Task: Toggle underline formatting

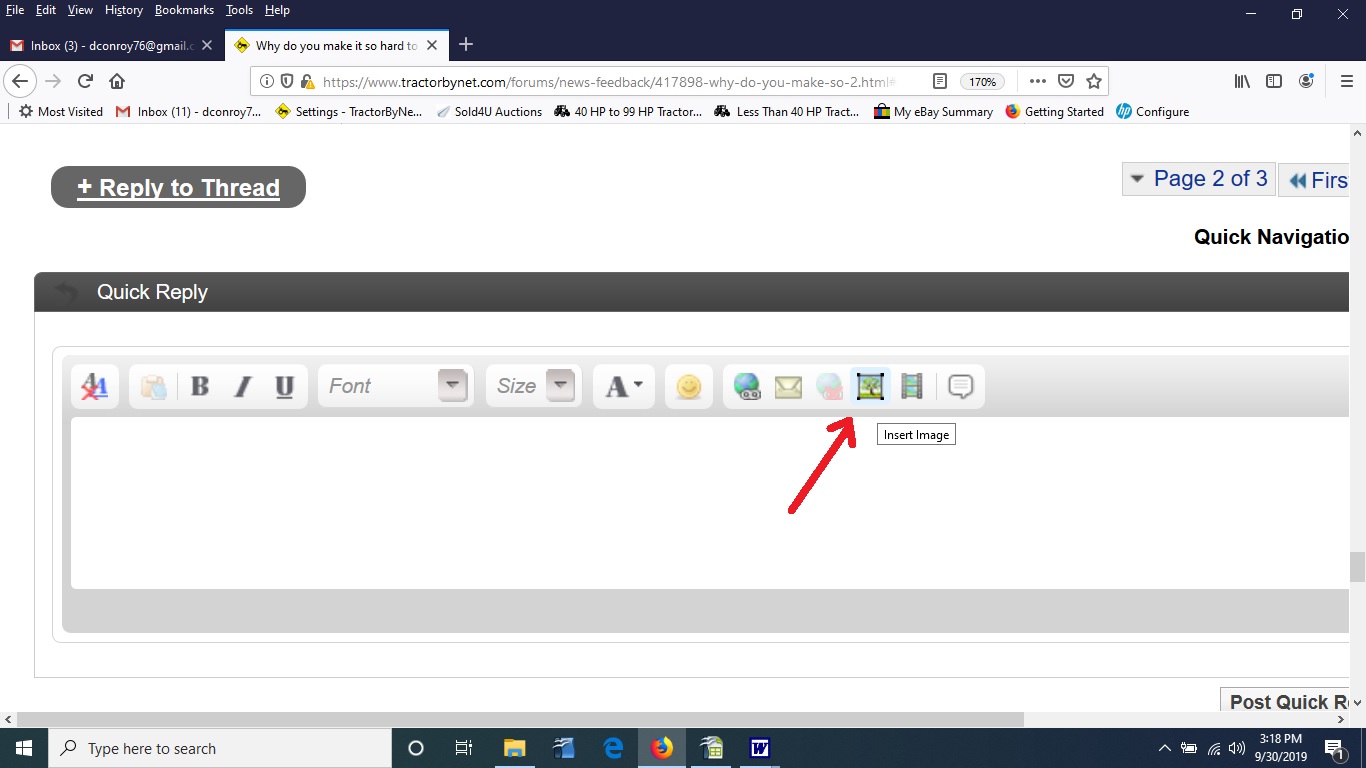Action: pyautogui.click(x=284, y=386)
